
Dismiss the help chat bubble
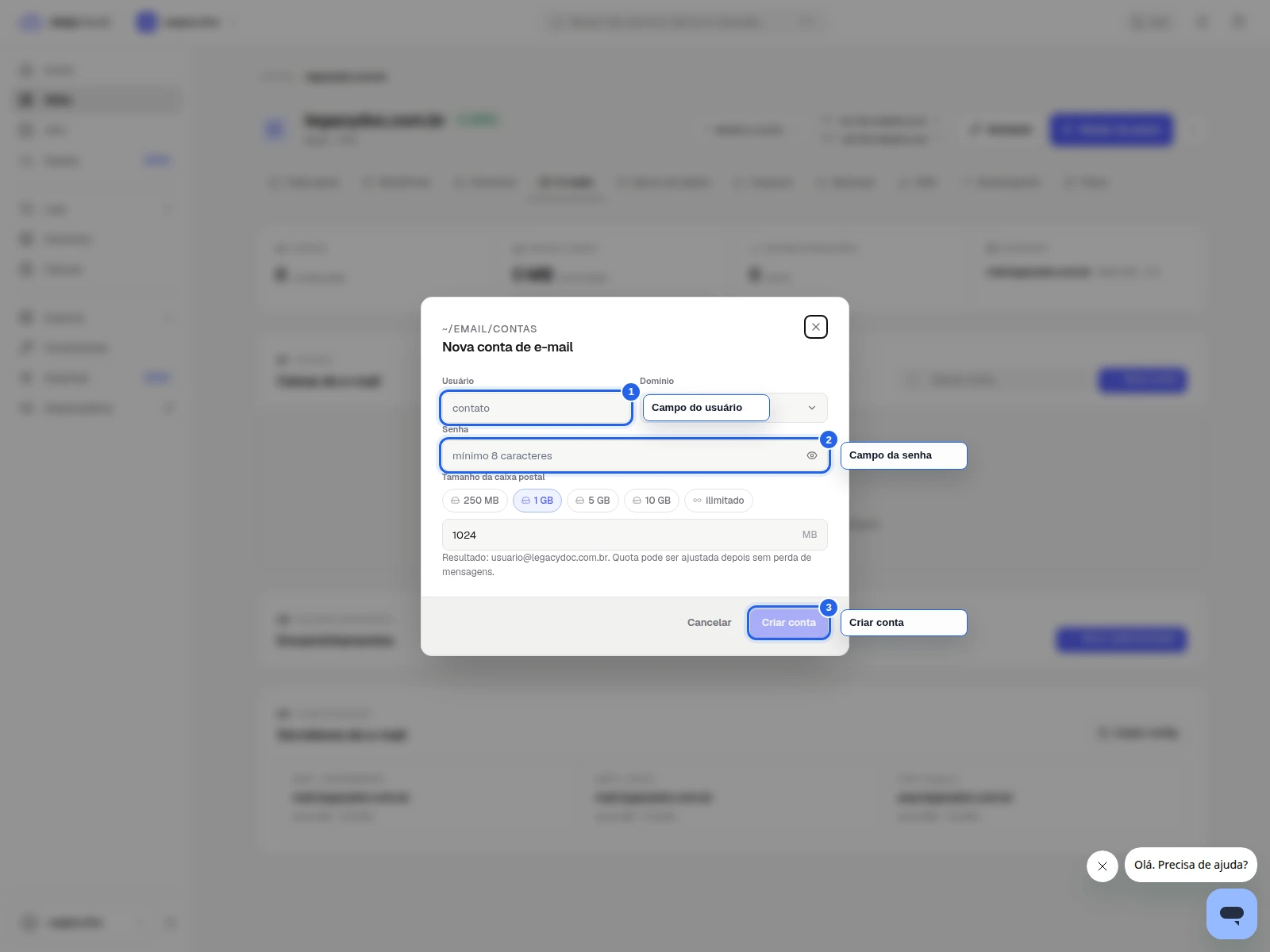[x=1103, y=866]
